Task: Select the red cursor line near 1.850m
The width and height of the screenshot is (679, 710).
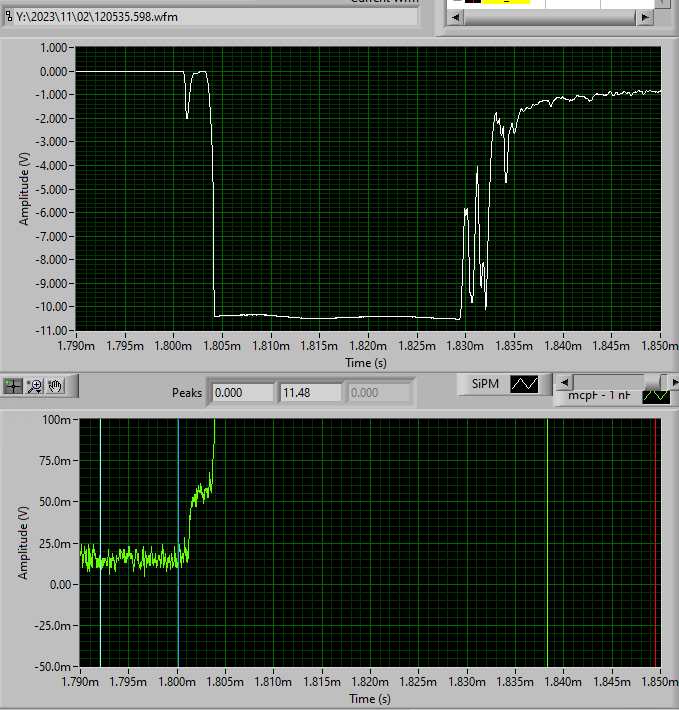Action: (655, 543)
